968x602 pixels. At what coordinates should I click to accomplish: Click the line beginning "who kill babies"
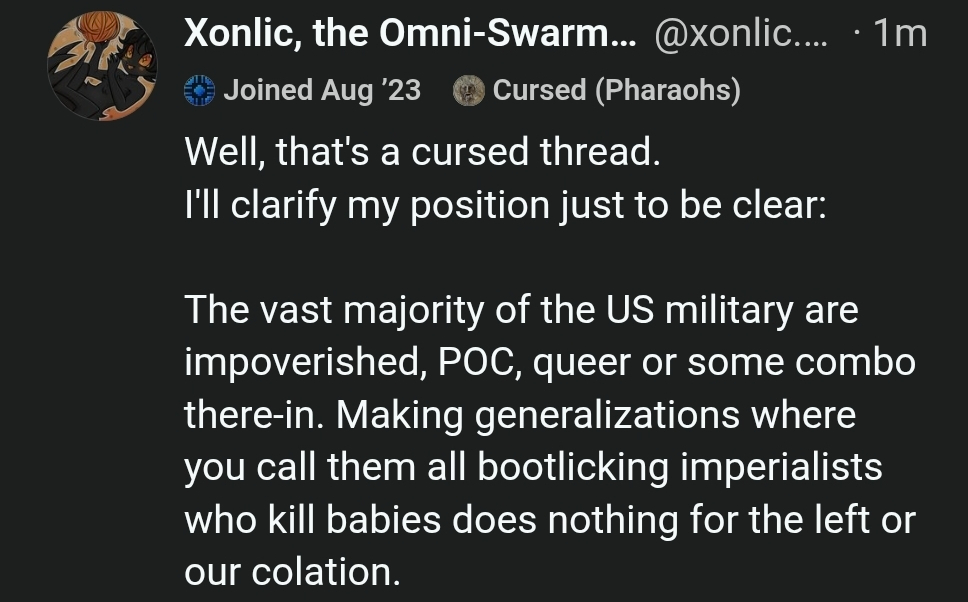coord(549,519)
